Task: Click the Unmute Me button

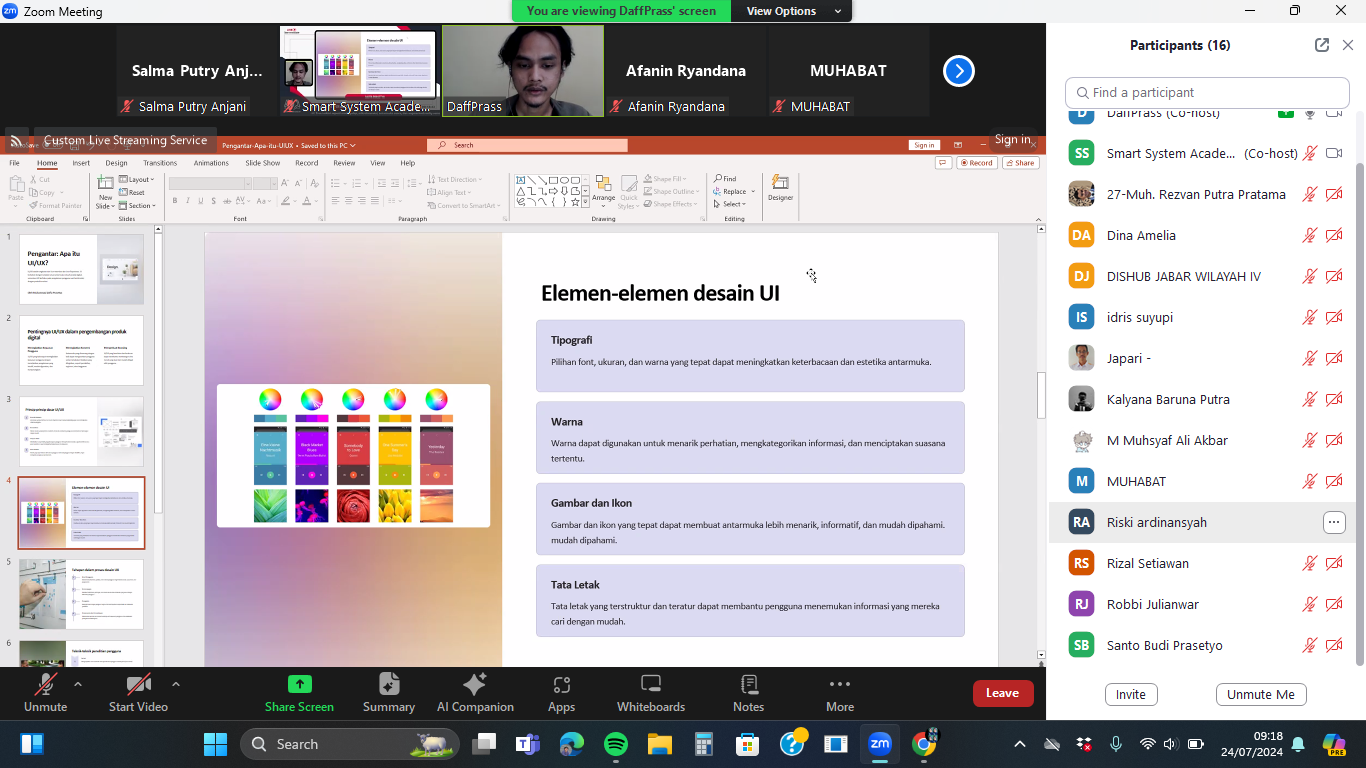Action: click(x=1261, y=694)
